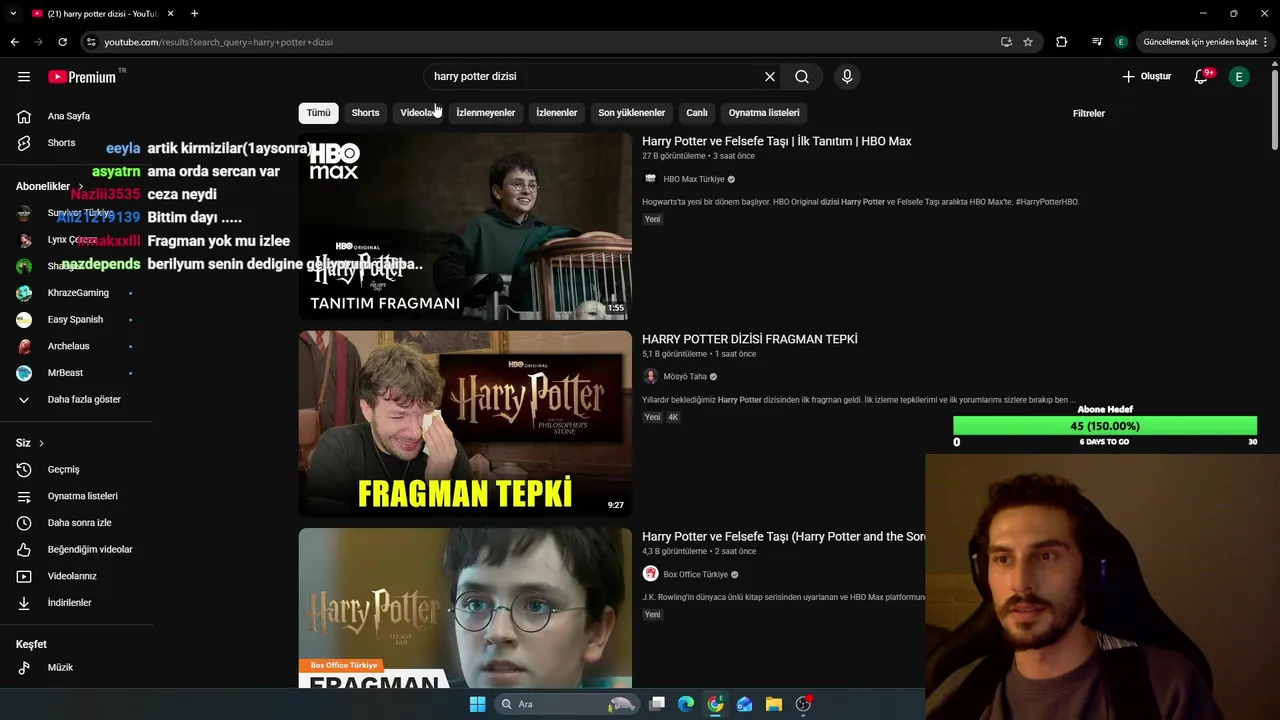1280x720 pixels.
Task: Open KhrazeGaming channel subscription
Action: coord(77,293)
